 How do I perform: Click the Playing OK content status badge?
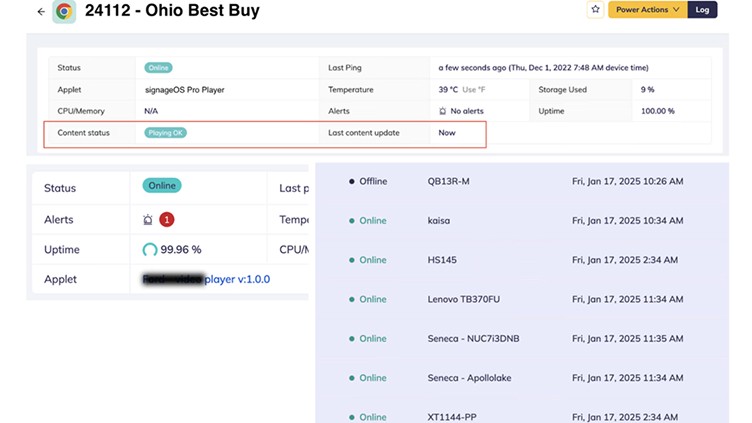tap(165, 133)
